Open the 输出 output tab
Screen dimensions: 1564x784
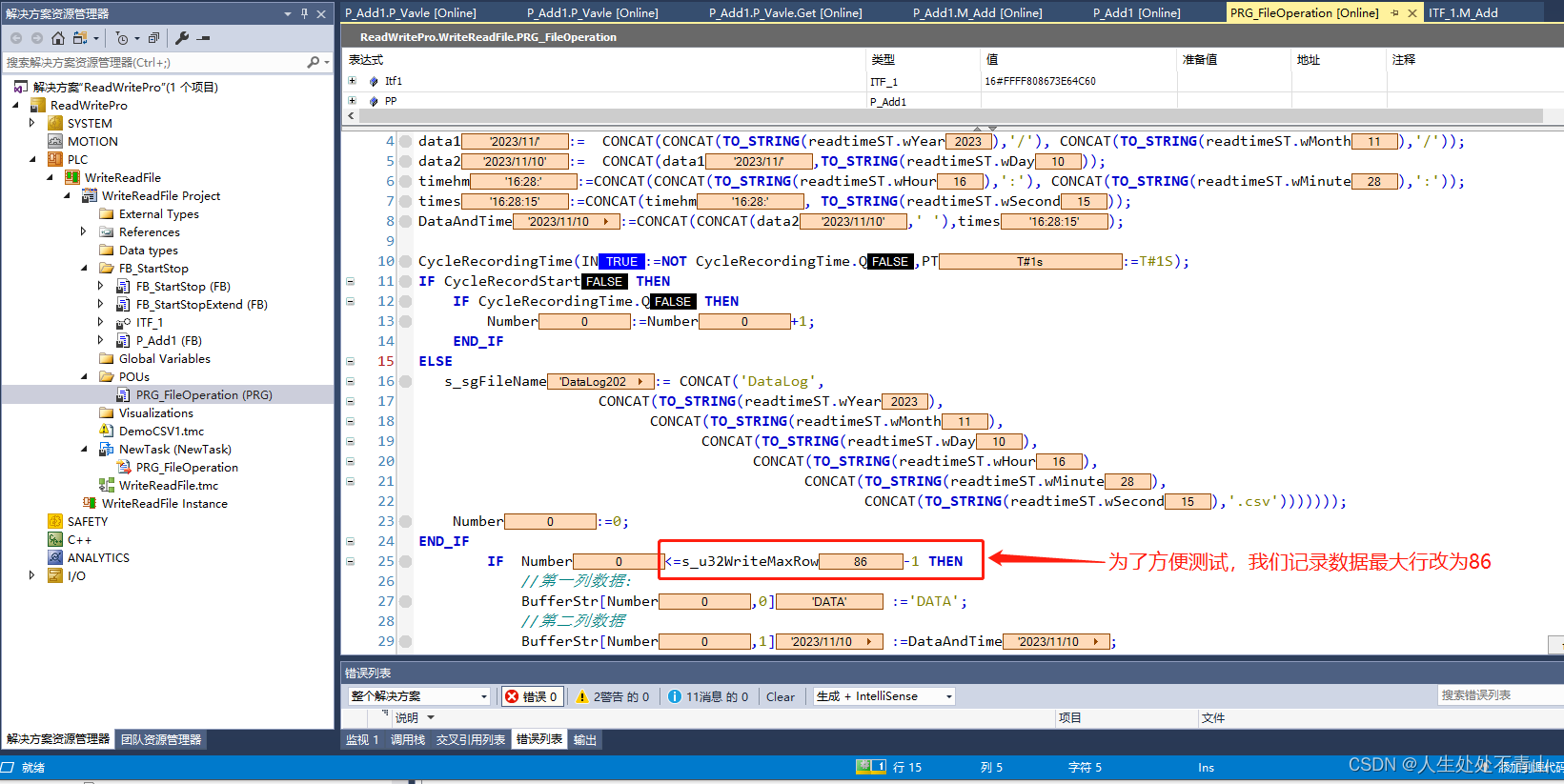pos(585,740)
